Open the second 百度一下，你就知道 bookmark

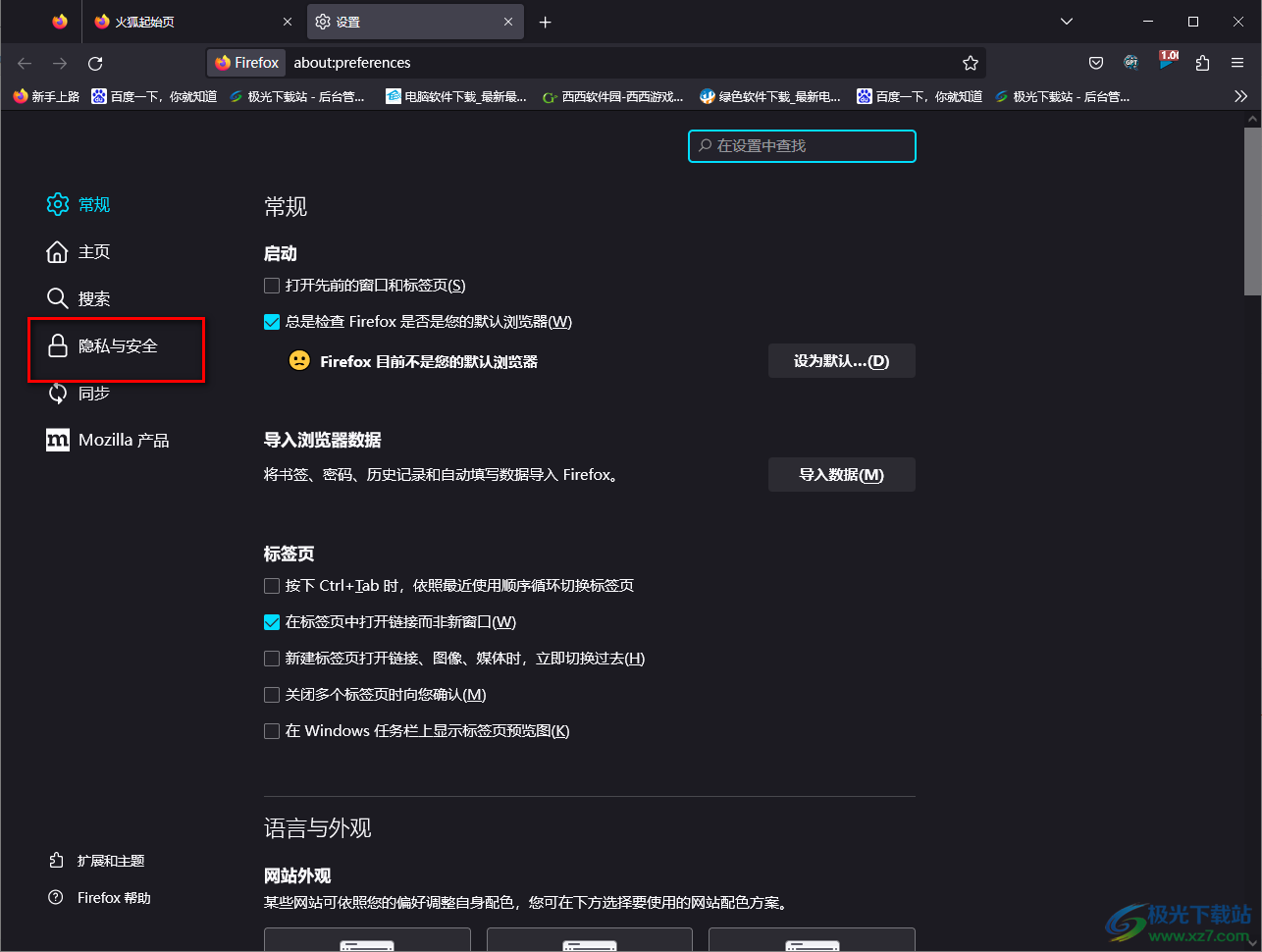[920, 96]
